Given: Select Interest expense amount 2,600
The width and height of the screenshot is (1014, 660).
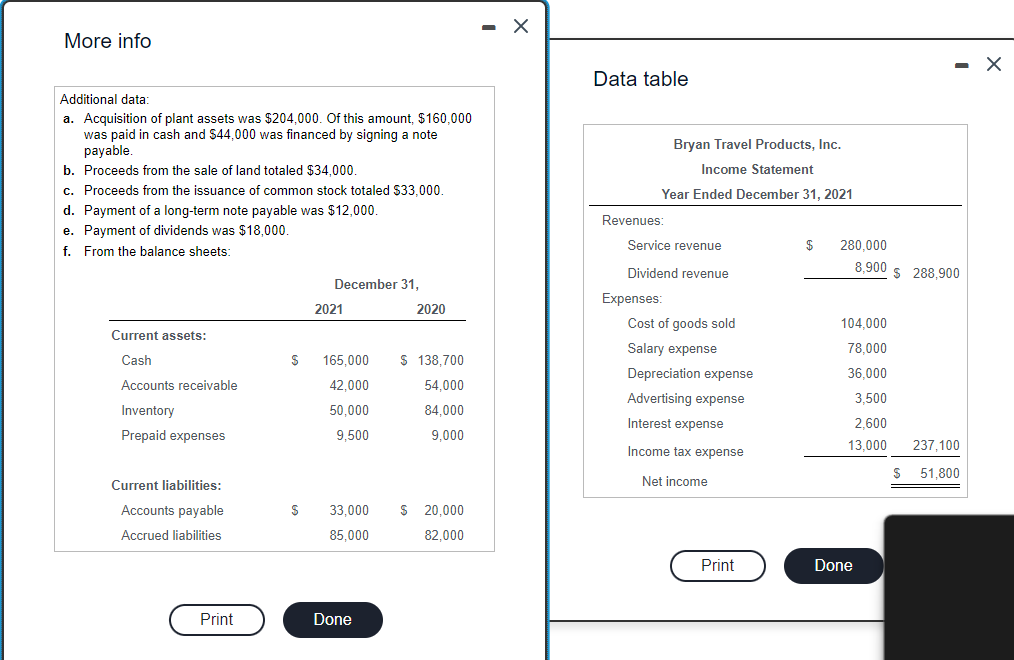Looking at the screenshot, I should click(x=870, y=424).
